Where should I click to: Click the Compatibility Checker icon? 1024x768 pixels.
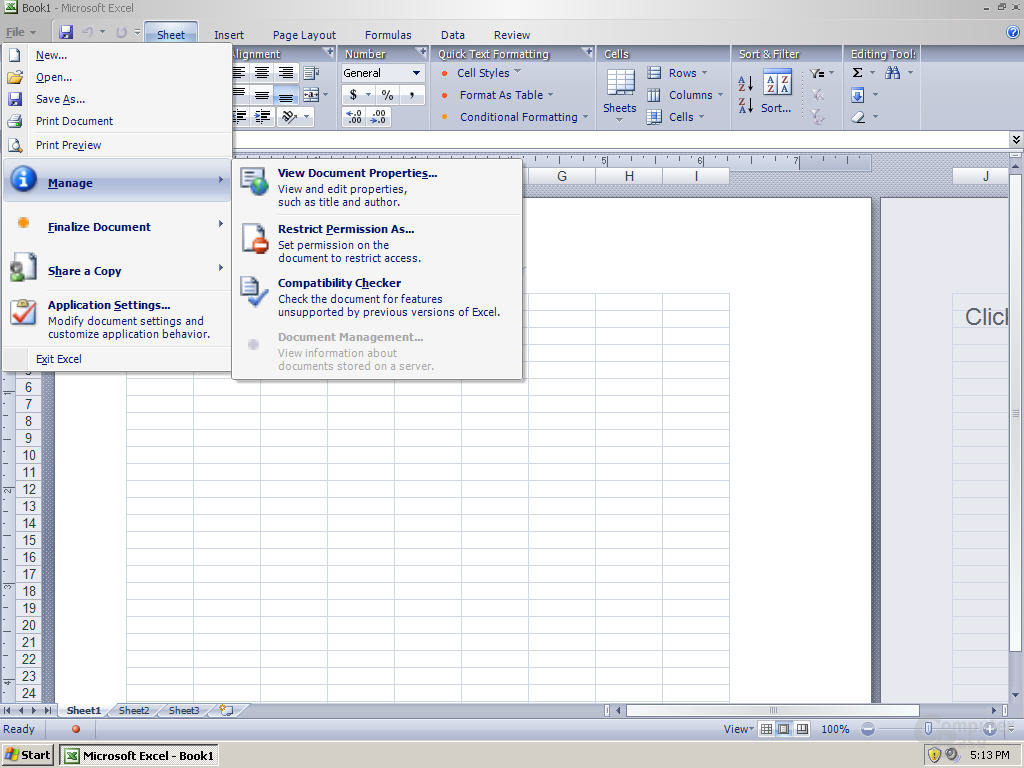[x=253, y=291]
